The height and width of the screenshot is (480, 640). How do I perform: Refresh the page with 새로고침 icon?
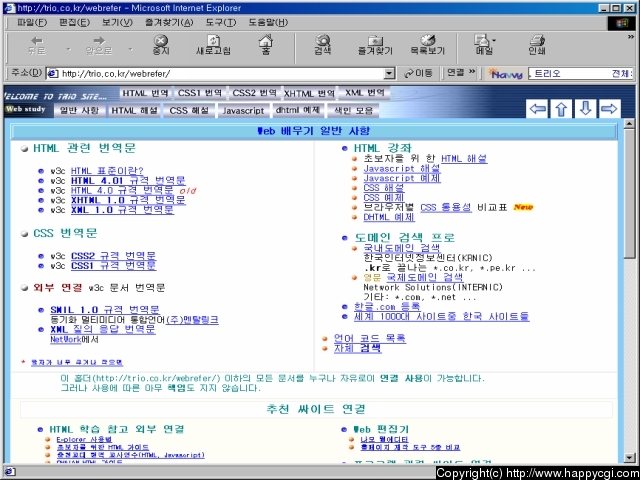coord(213,45)
